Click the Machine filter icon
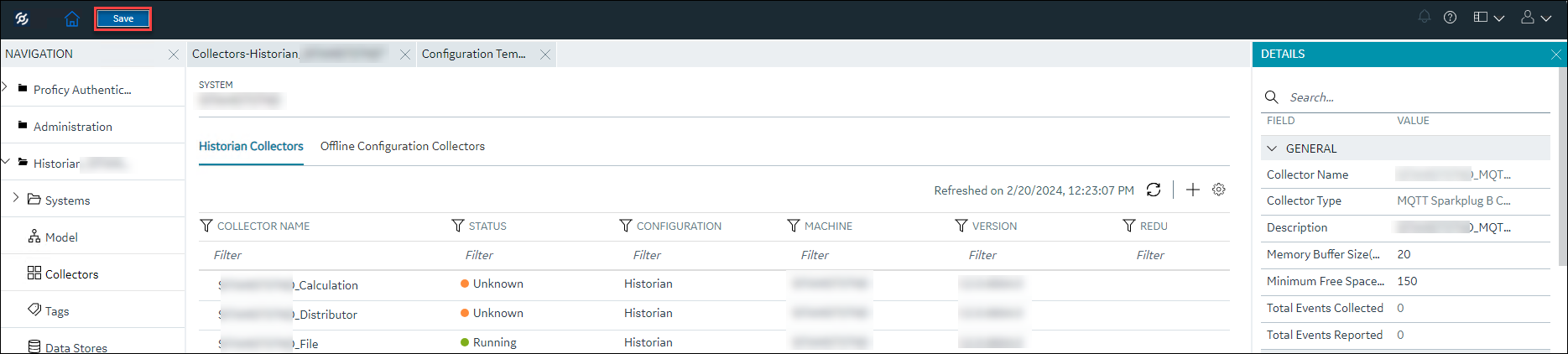The image size is (1568, 354). [x=794, y=226]
